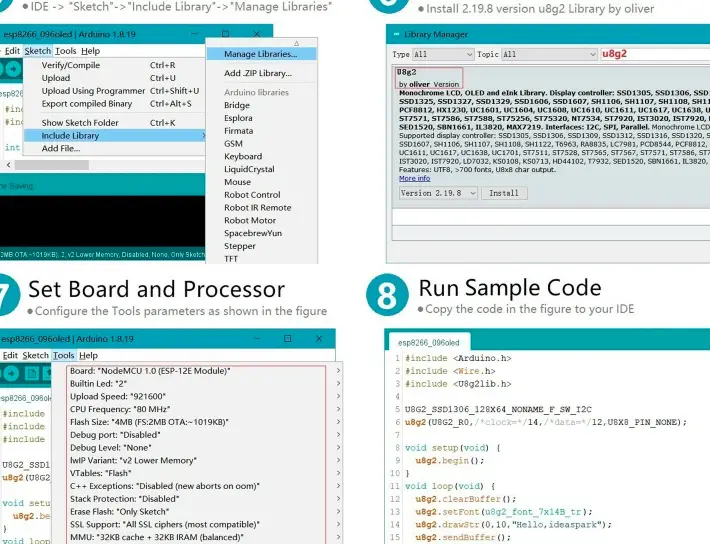Image resolution: width=710 pixels, height=544 pixels.
Task: Select the Keyboard library entry
Action: (x=261, y=156)
